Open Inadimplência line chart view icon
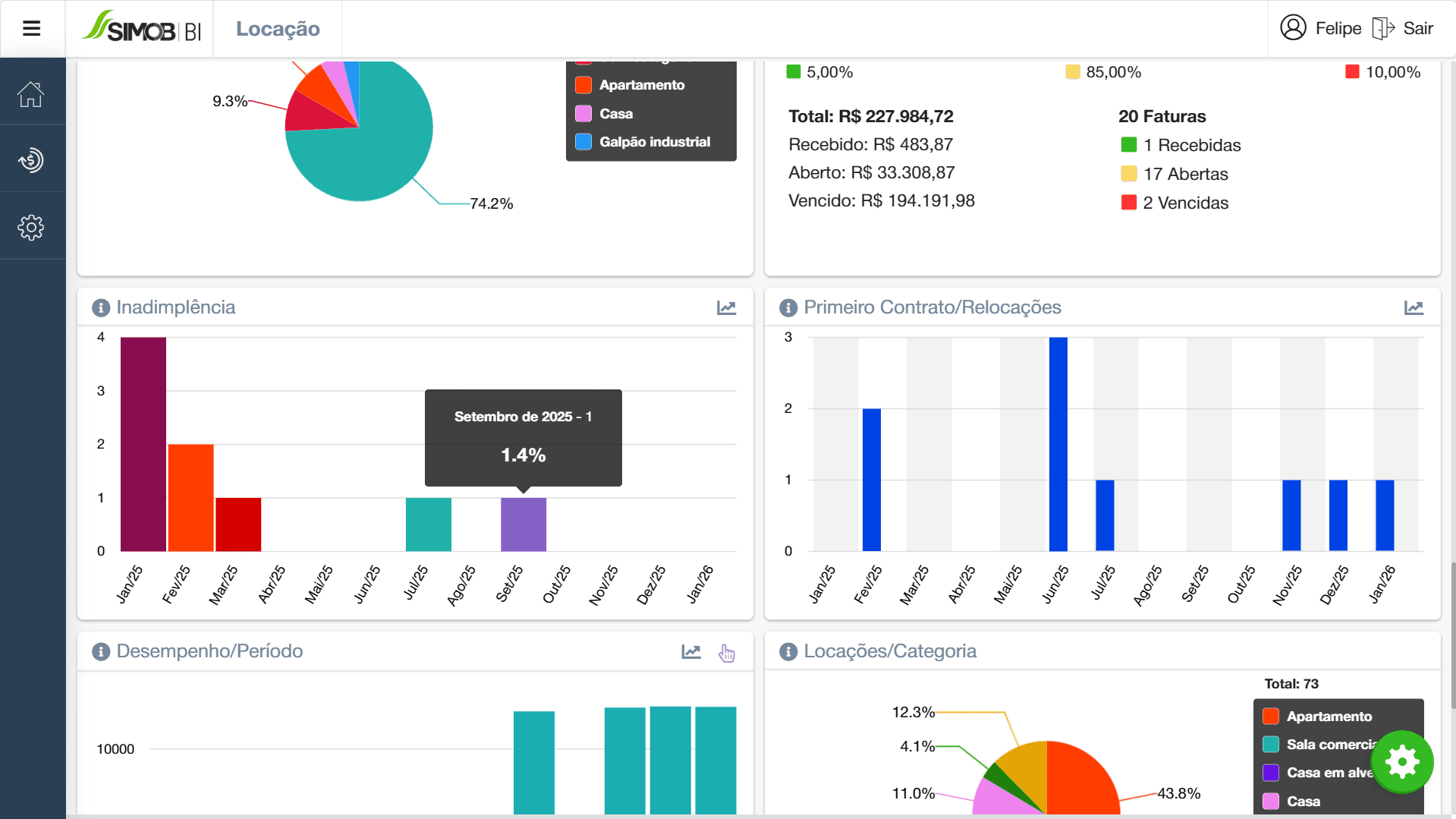 click(726, 307)
